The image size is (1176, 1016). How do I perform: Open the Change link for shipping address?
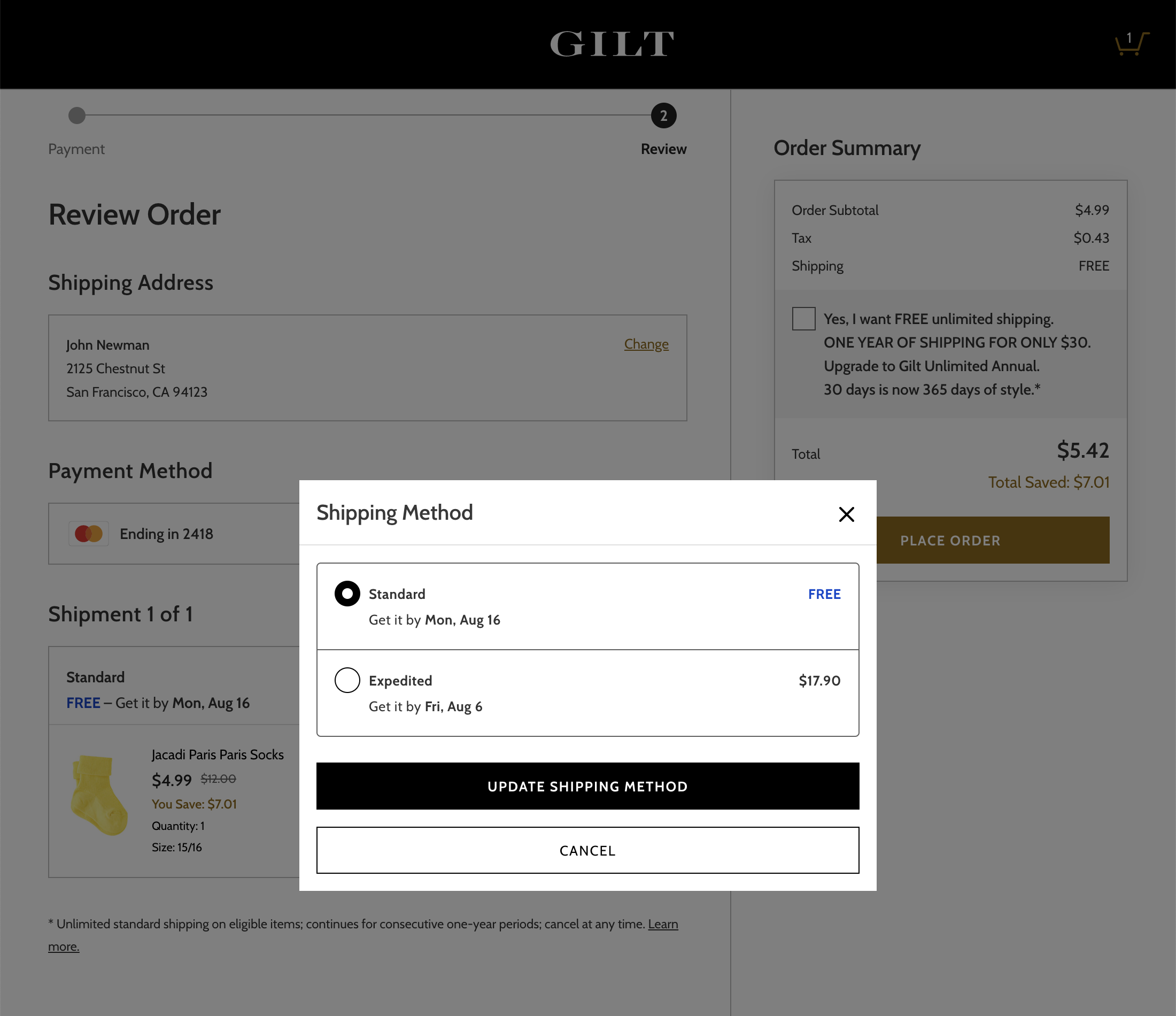[646, 344]
